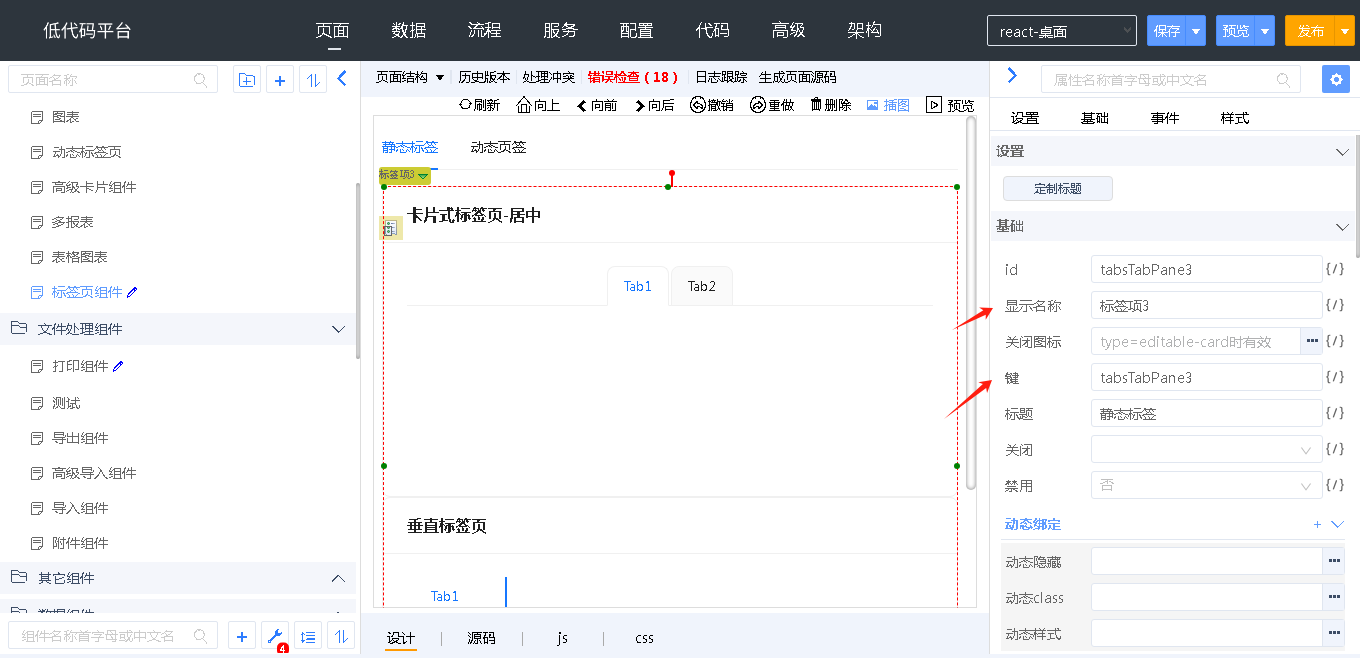Click the edit pencil beside 标签页组件

(133, 292)
